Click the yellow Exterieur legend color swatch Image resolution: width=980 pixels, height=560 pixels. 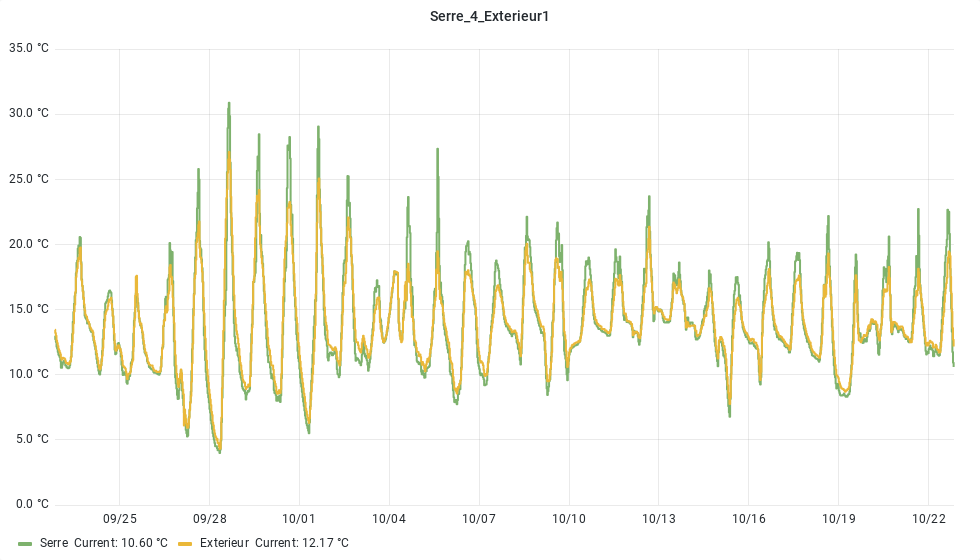click(x=185, y=543)
